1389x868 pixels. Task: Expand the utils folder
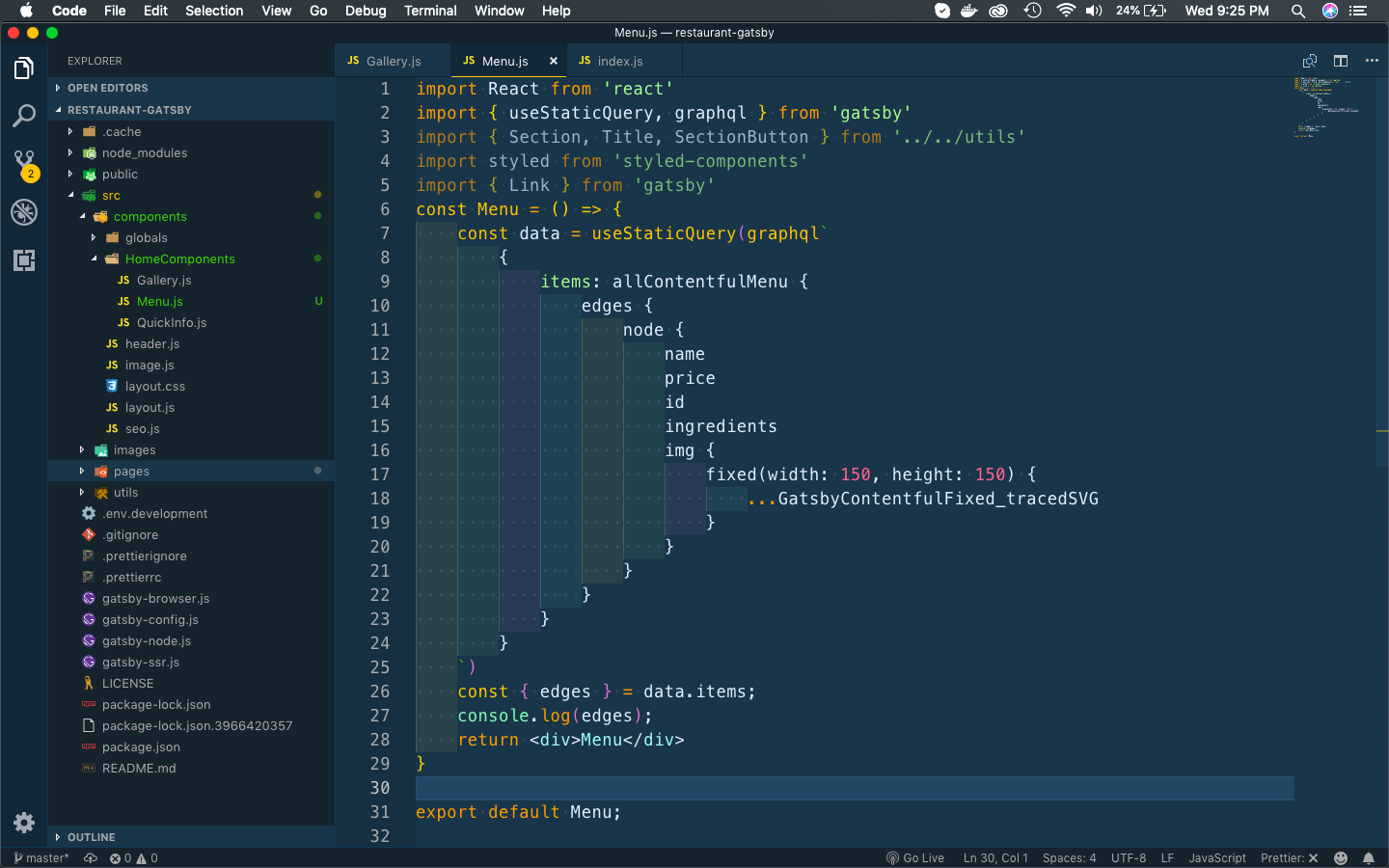[x=192, y=493]
